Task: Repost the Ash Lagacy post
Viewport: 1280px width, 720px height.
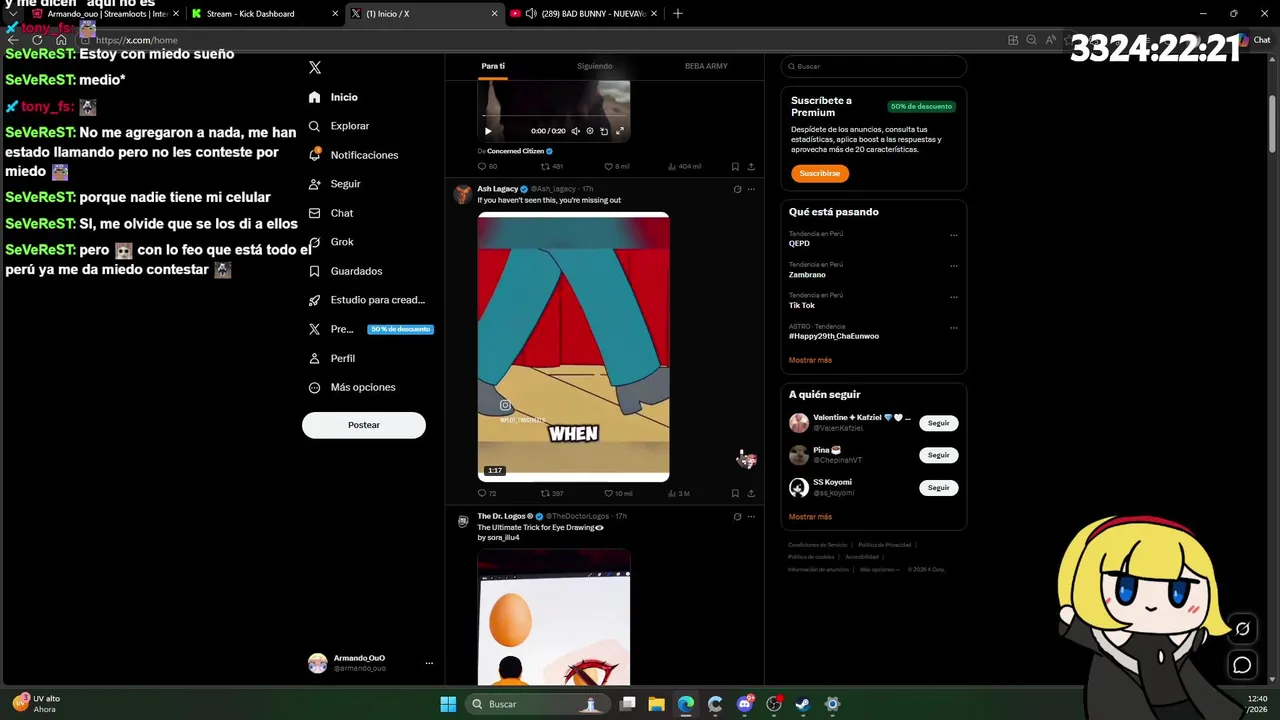Action: [546, 493]
